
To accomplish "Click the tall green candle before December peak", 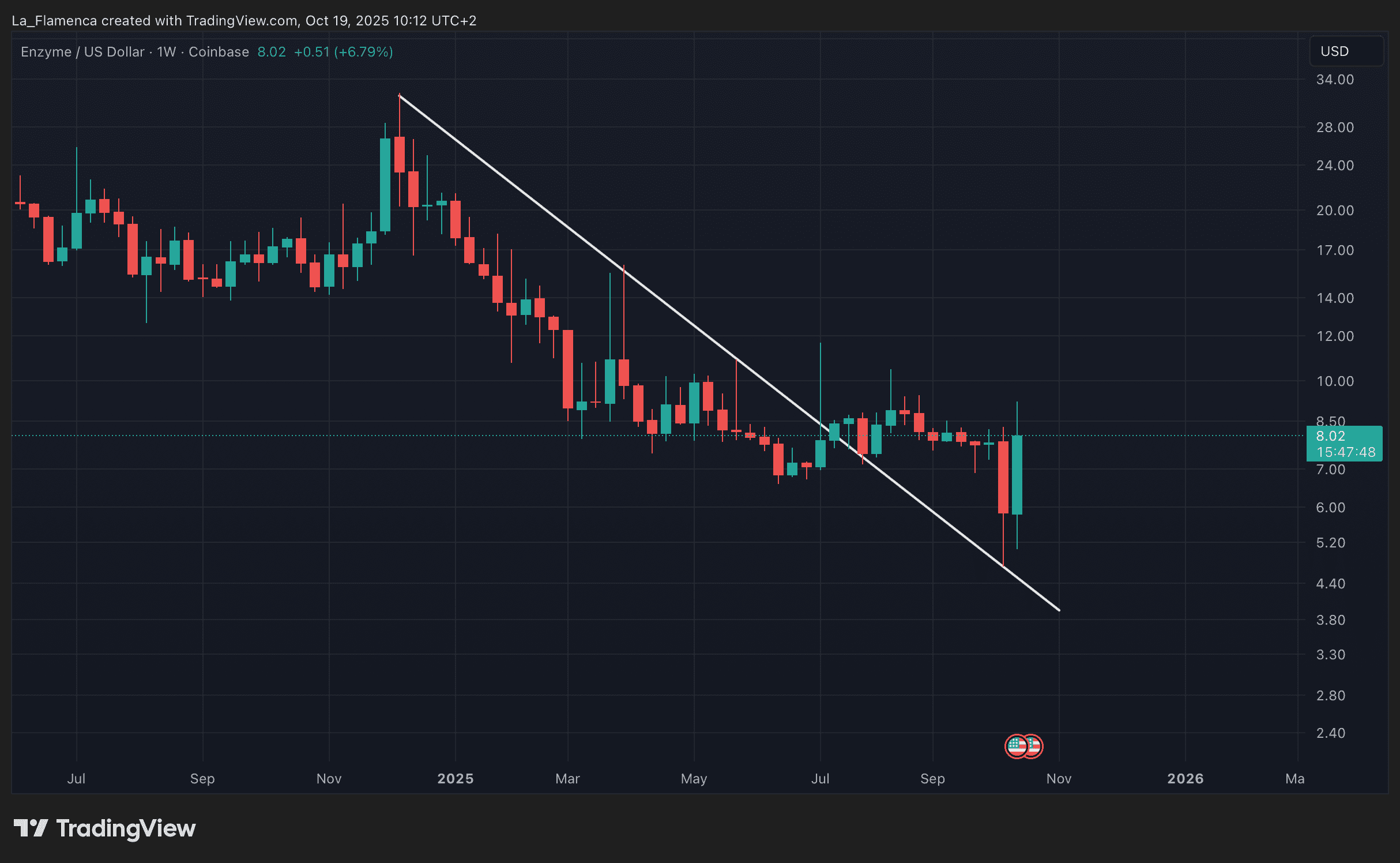I will [385, 185].
